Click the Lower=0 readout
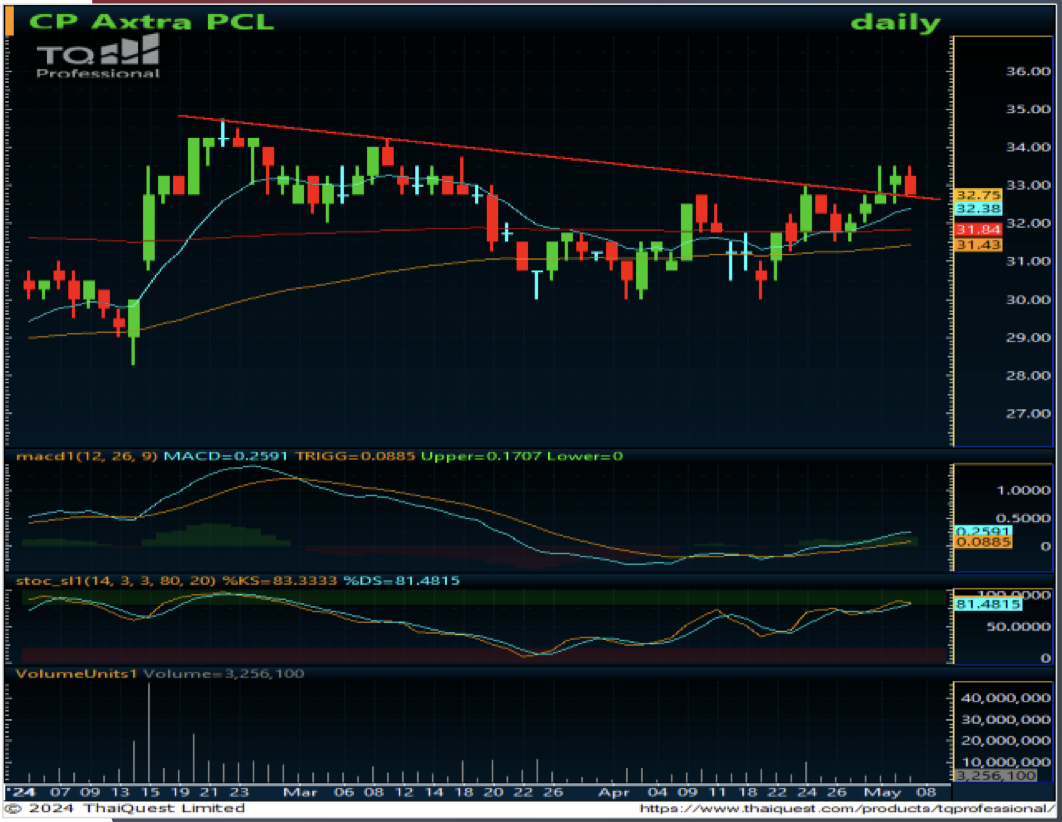Image resolution: width=1062 pixels, height=822 pixels. (x=585, y=456)
